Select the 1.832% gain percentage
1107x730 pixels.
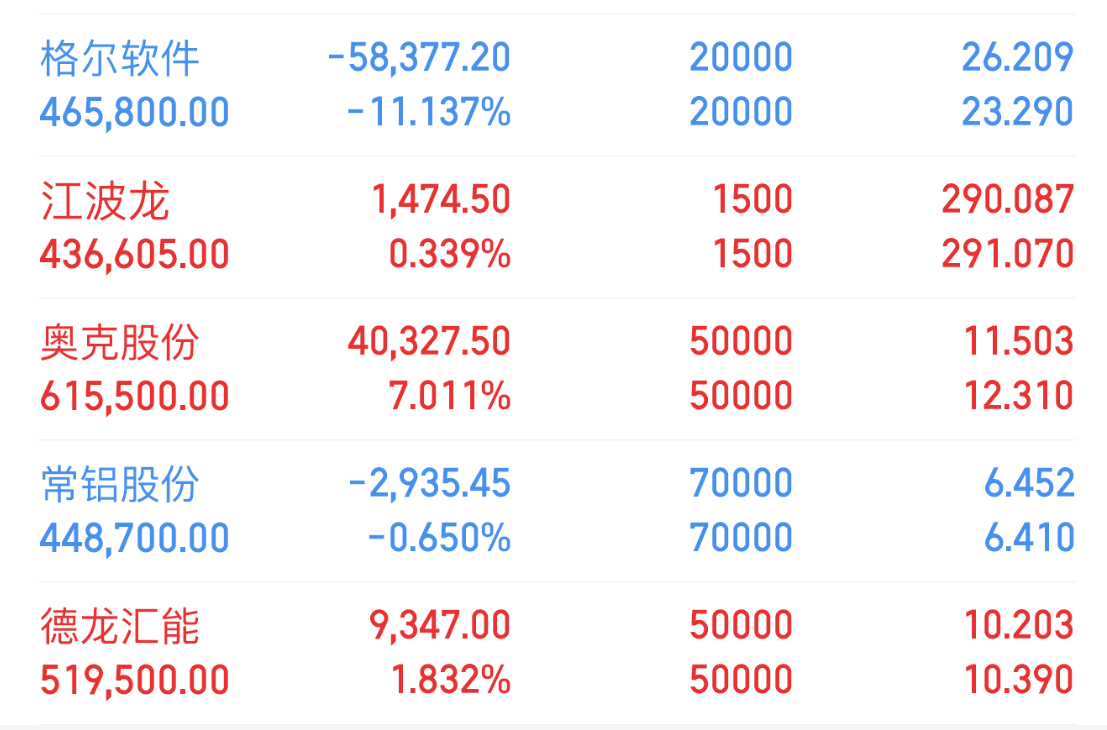tap(450, 680)
